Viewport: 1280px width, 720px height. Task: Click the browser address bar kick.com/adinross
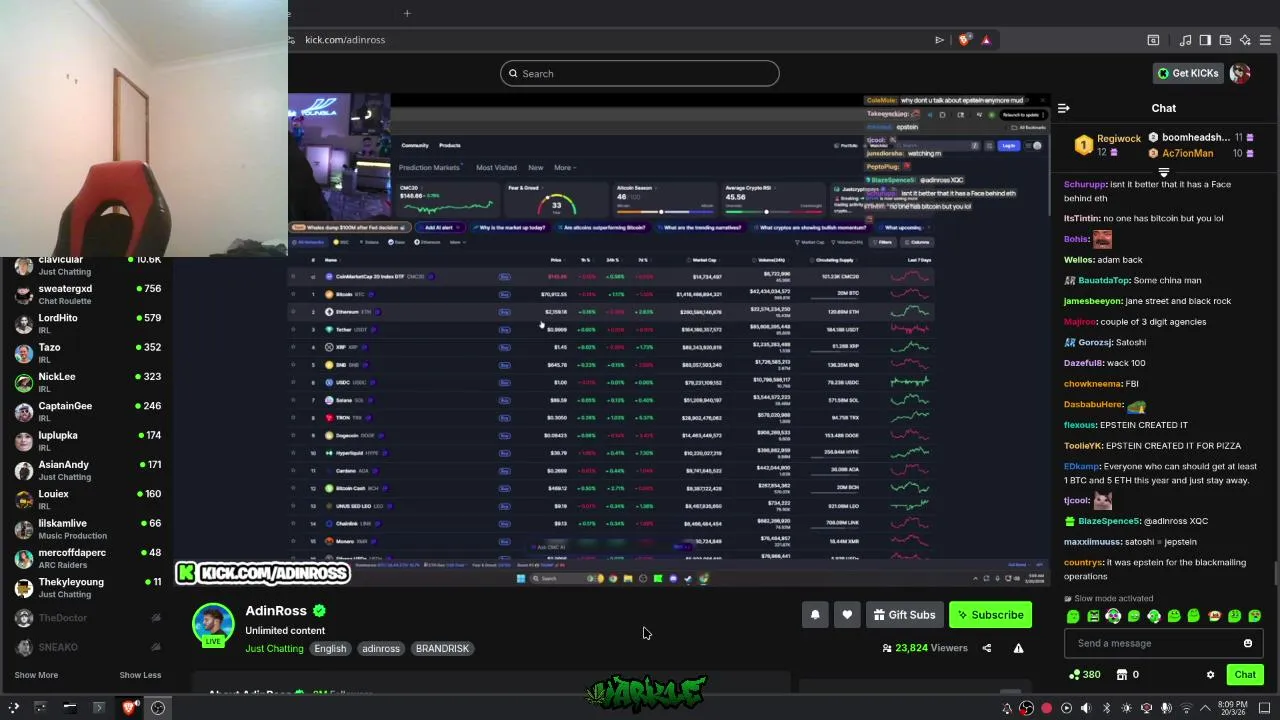(x=345, y=40)
